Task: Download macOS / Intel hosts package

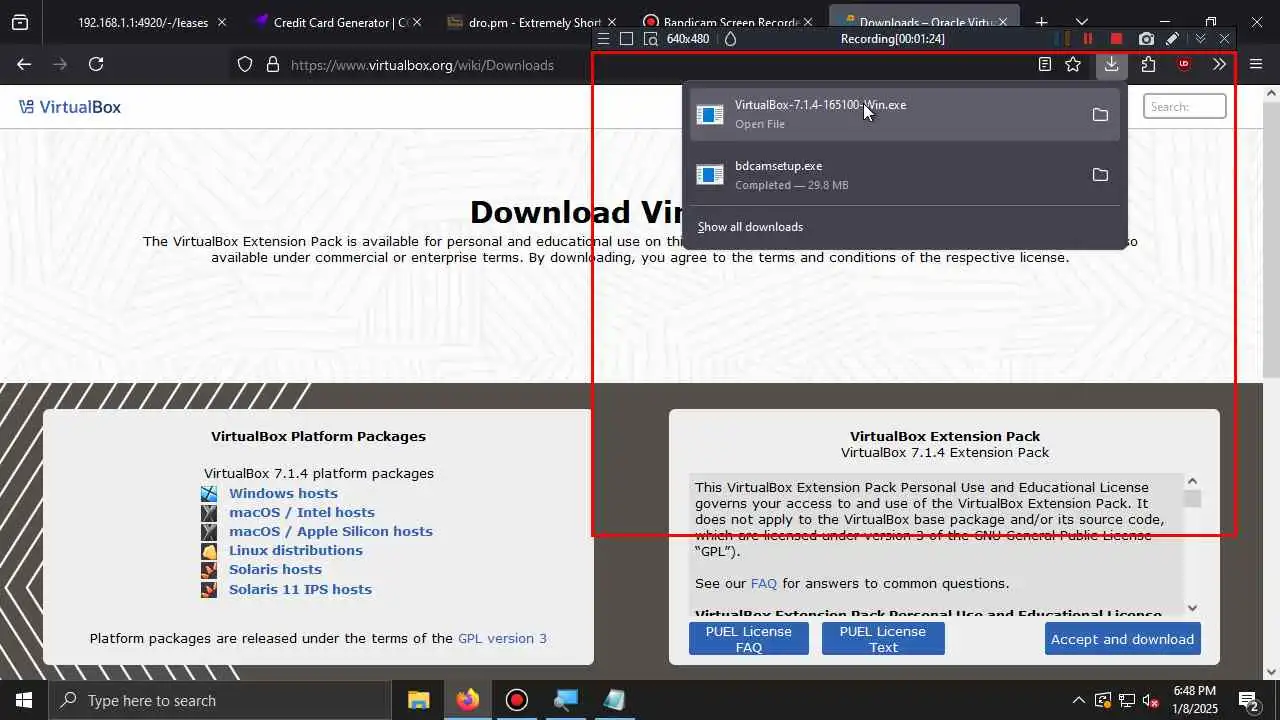Action: click(x=302, y=512)
